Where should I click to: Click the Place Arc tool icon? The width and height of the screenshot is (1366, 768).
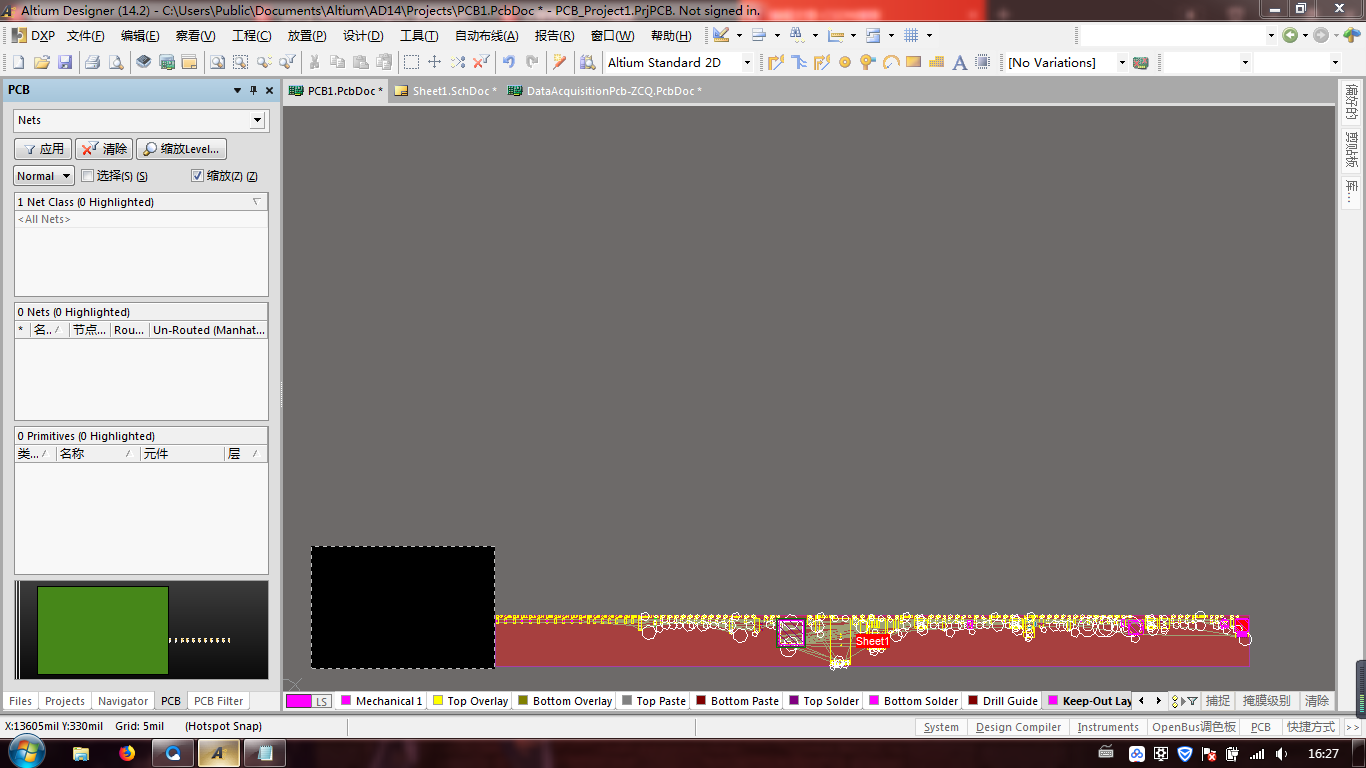click(x=890, y=62)
